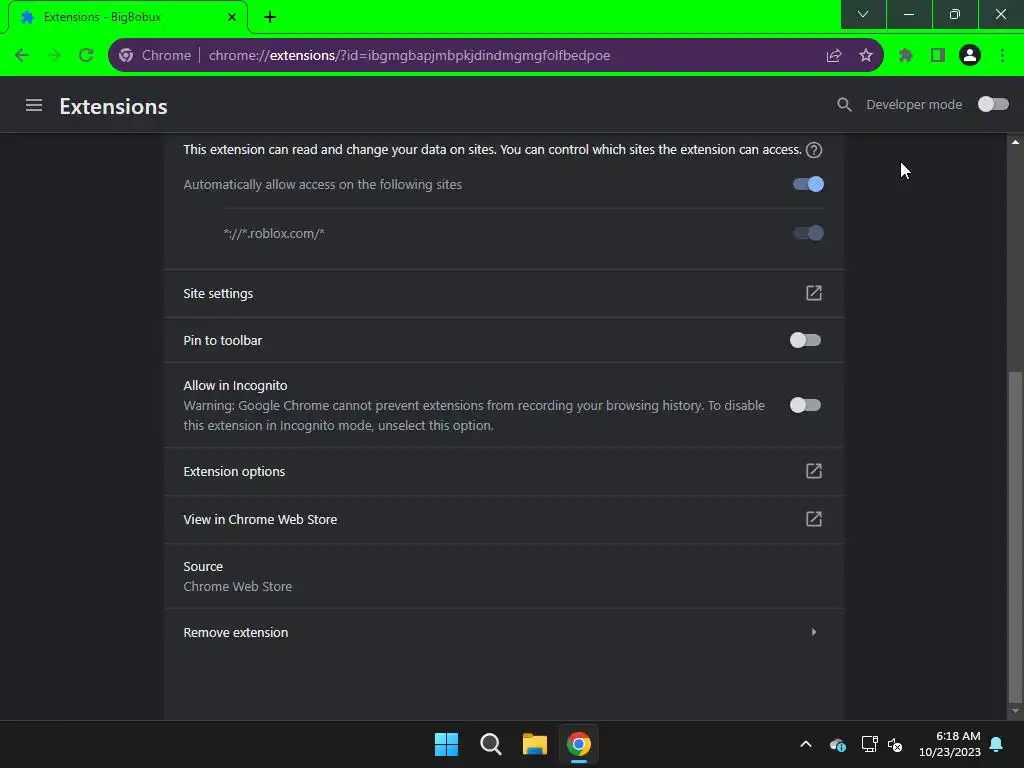
Task: Open Windows Start menu
Action: (447, 744)
